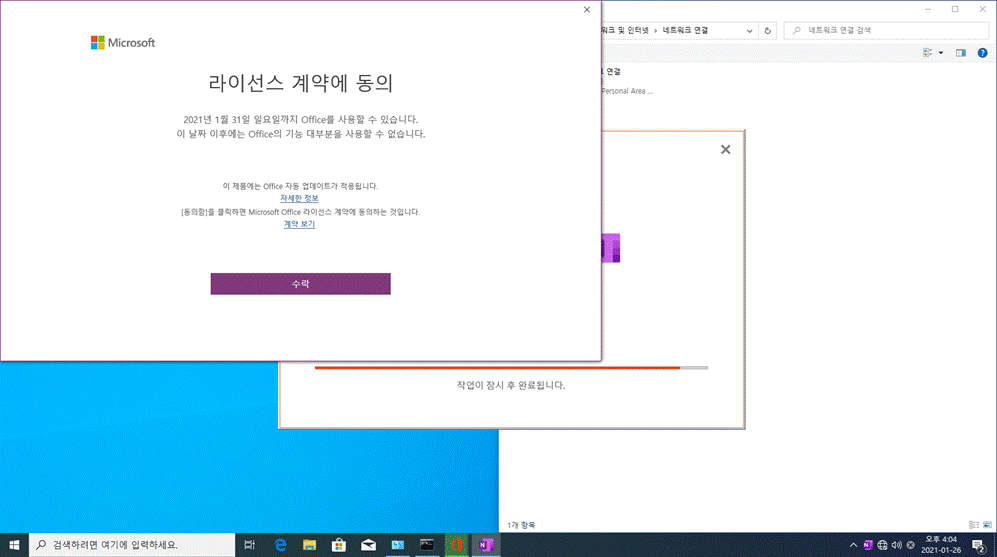Open File Explorer from the taskbar
The width and height of the screenshot is (997, 557).
[309, 545]
